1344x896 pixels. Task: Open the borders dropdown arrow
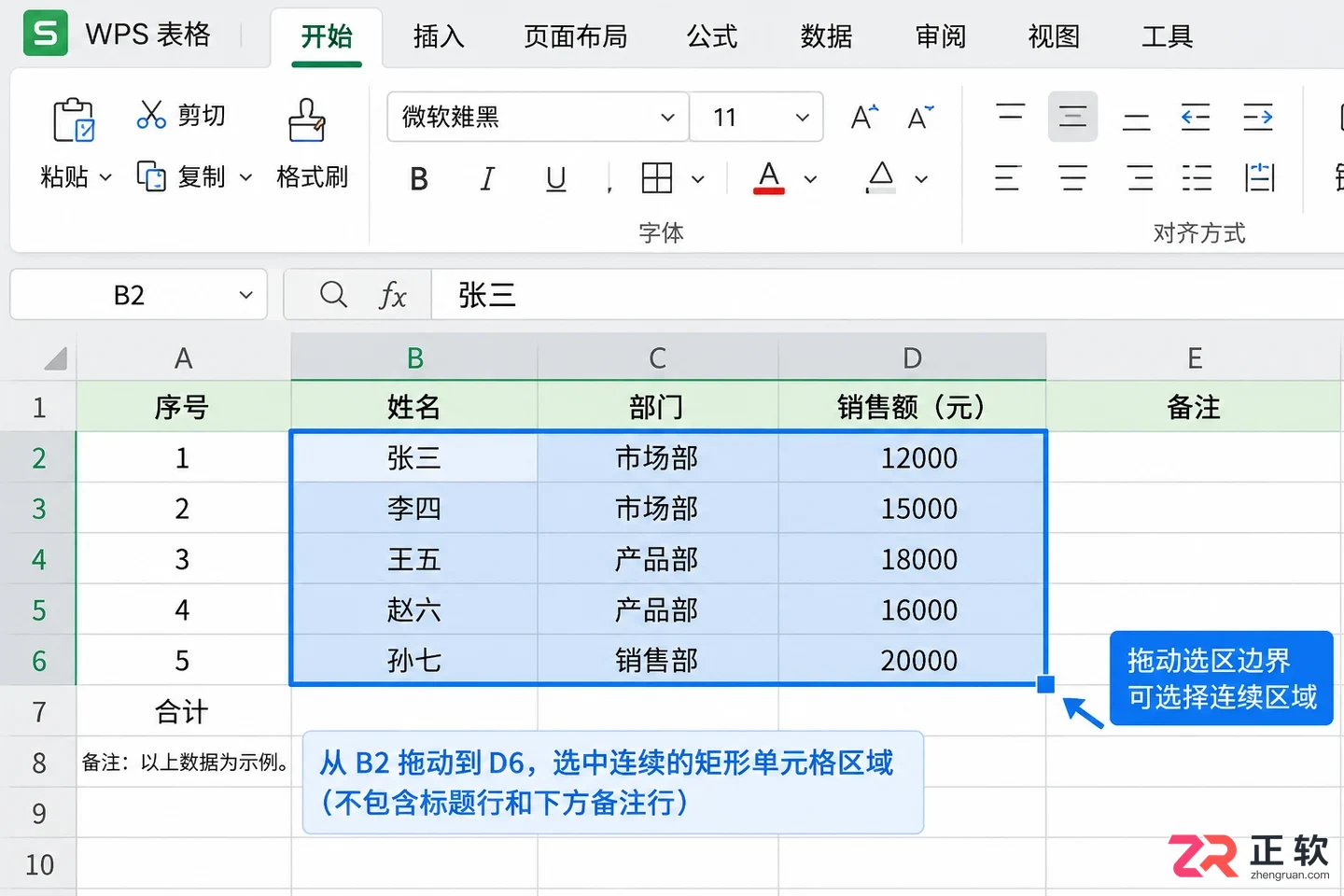click(x=697, y=178)
